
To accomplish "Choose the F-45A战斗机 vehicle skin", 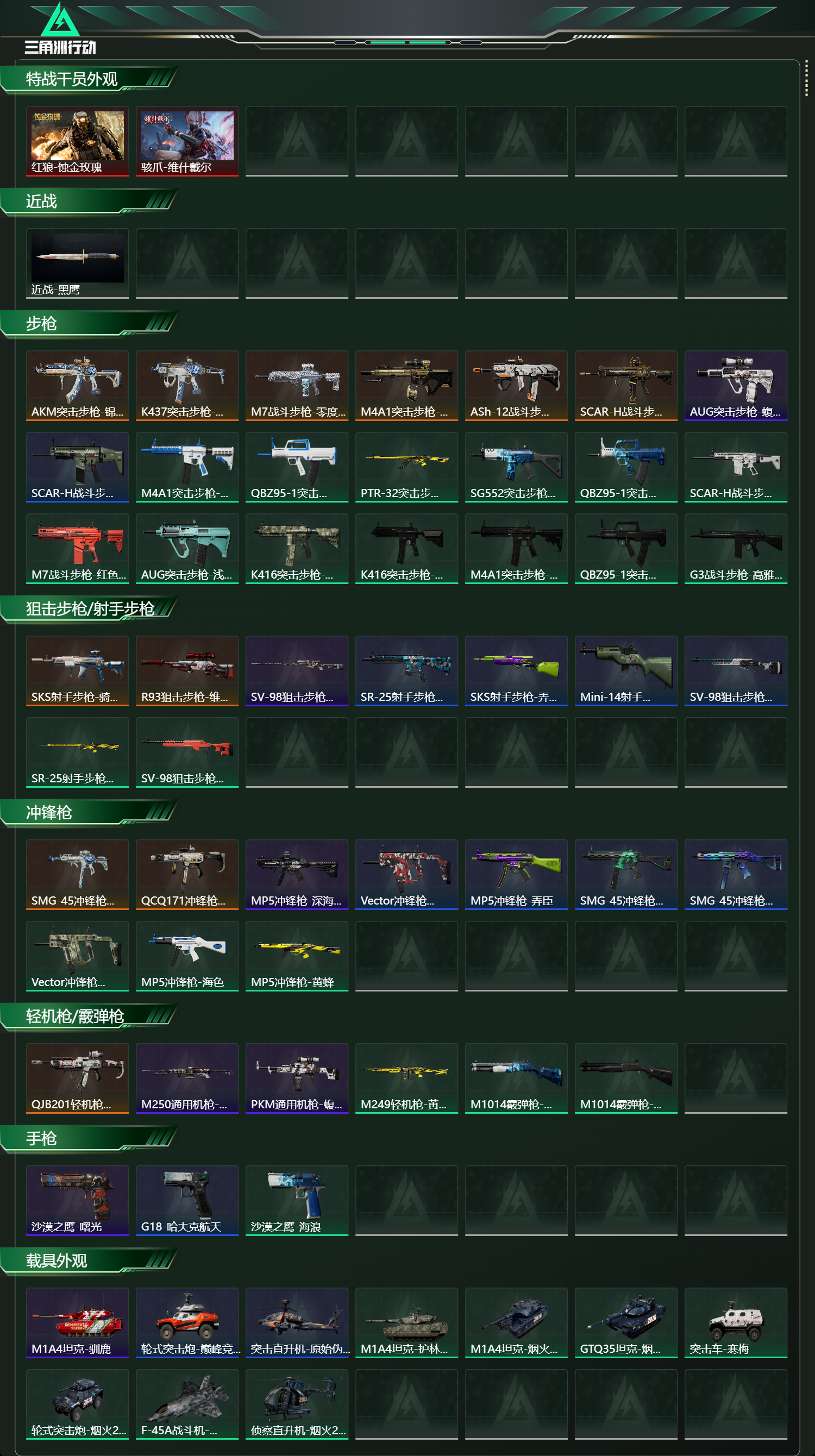I will click(187, 1404).
